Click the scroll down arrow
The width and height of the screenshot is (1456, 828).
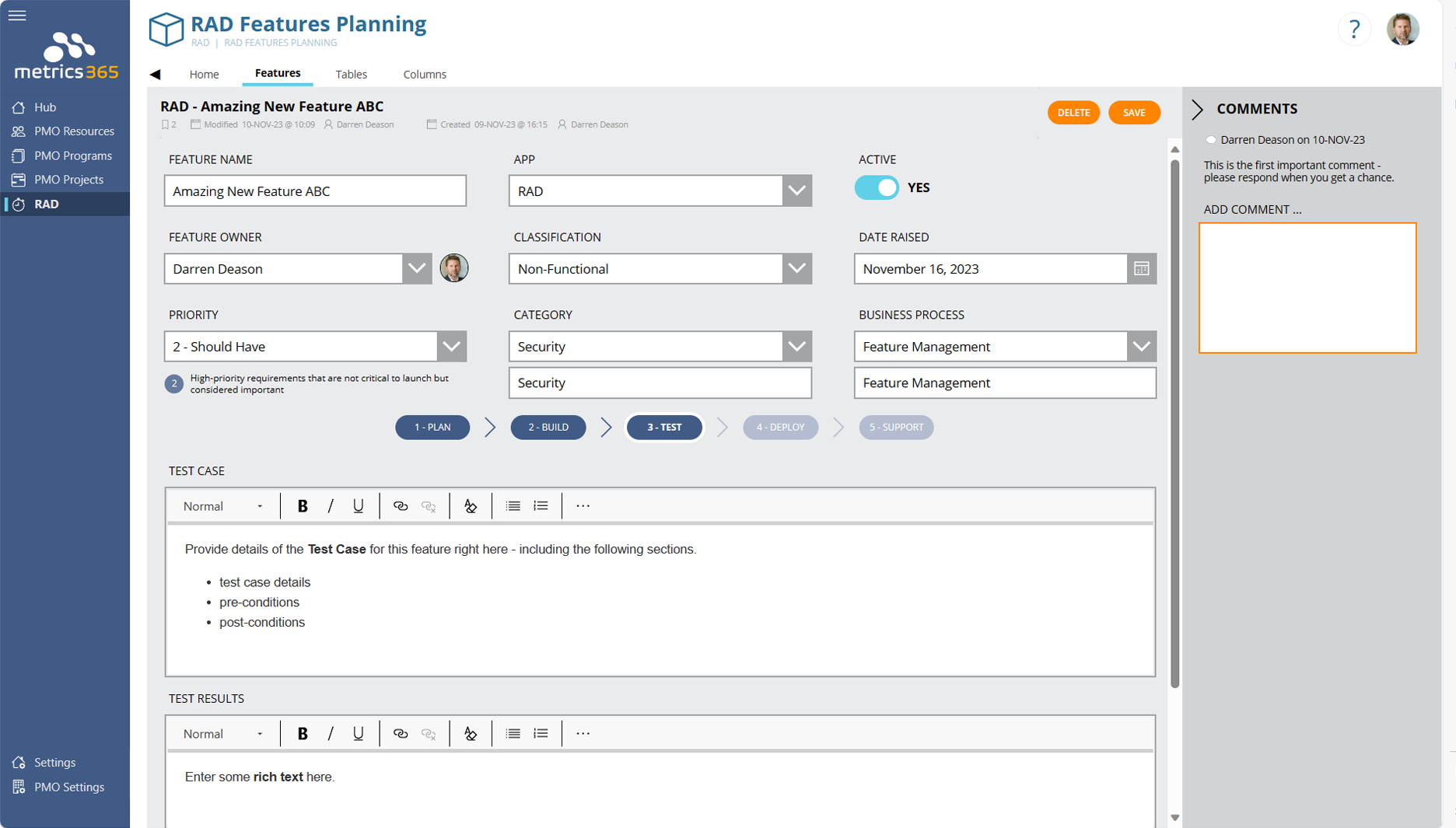tap(1174, 818)
